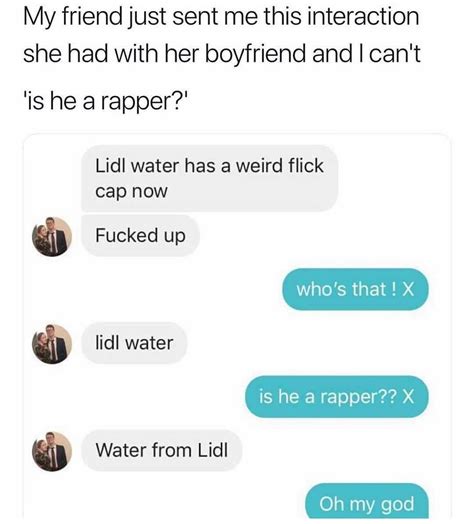
Task: Open the embedded chat screenshot image
Action: point(237,326)
